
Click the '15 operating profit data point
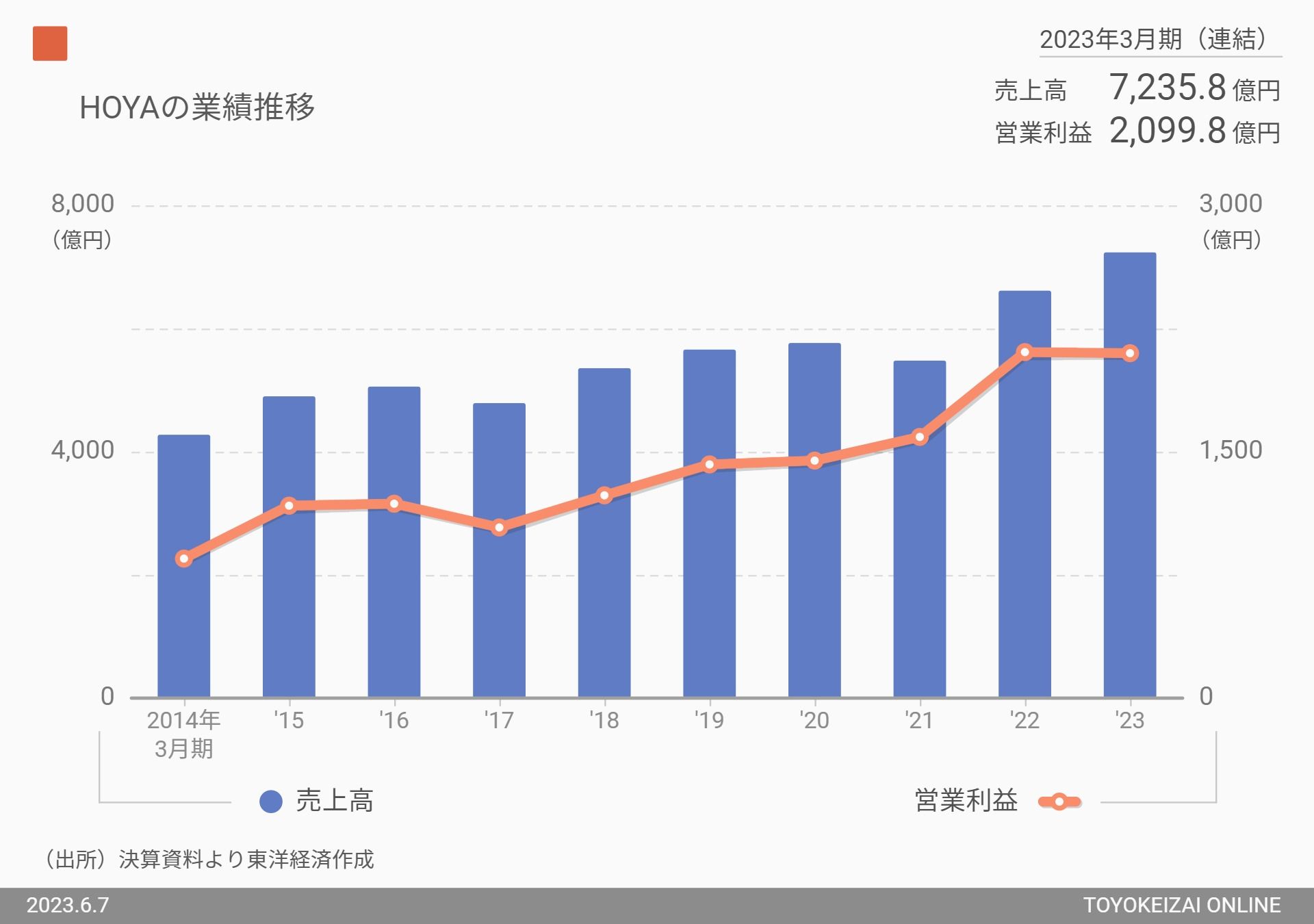[x=289, y=506]
